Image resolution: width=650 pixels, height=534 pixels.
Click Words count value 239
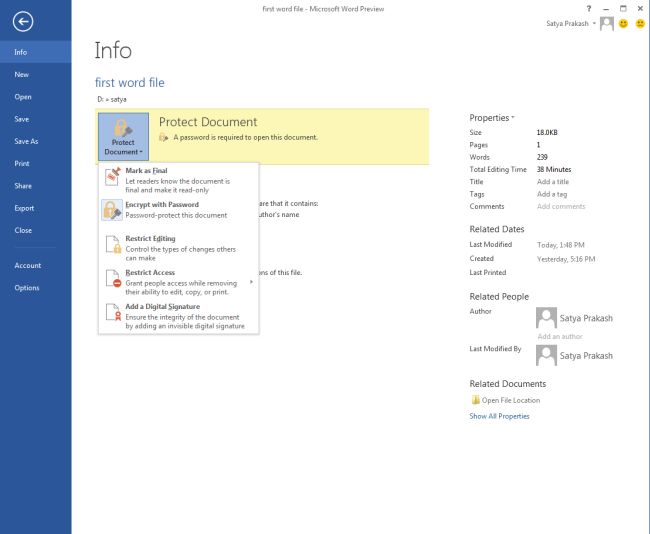[x=542, y=157]
